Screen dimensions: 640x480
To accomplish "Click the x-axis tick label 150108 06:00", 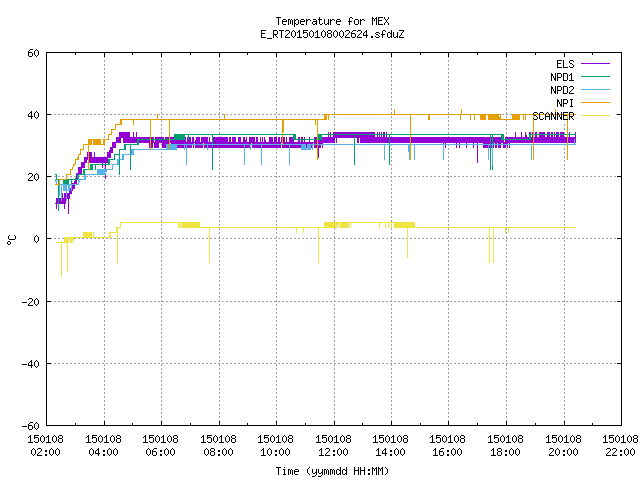I will point(161,446).
